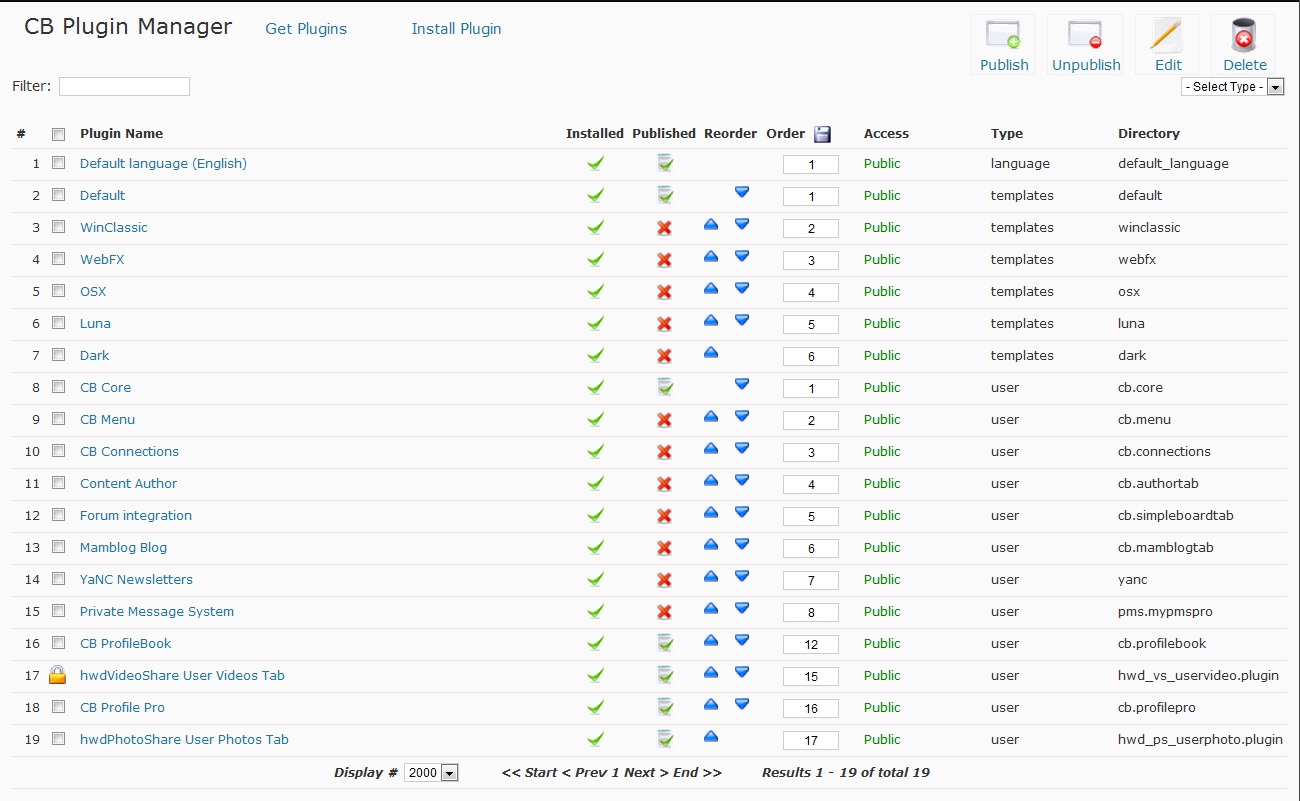Screen dimensions: 1300x801
Task: Click installed checkmark for Default language row
Action: point(595,163)
